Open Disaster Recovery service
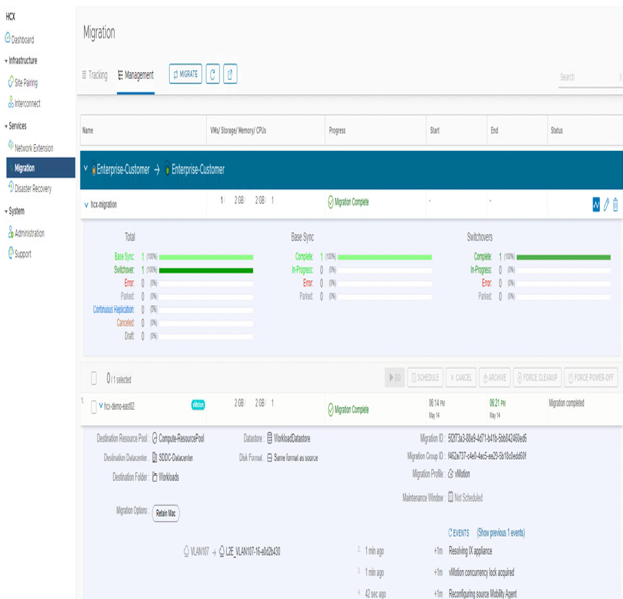Image resolution: width=623 pixels, height=599 pixels. (x=30, y=188)
